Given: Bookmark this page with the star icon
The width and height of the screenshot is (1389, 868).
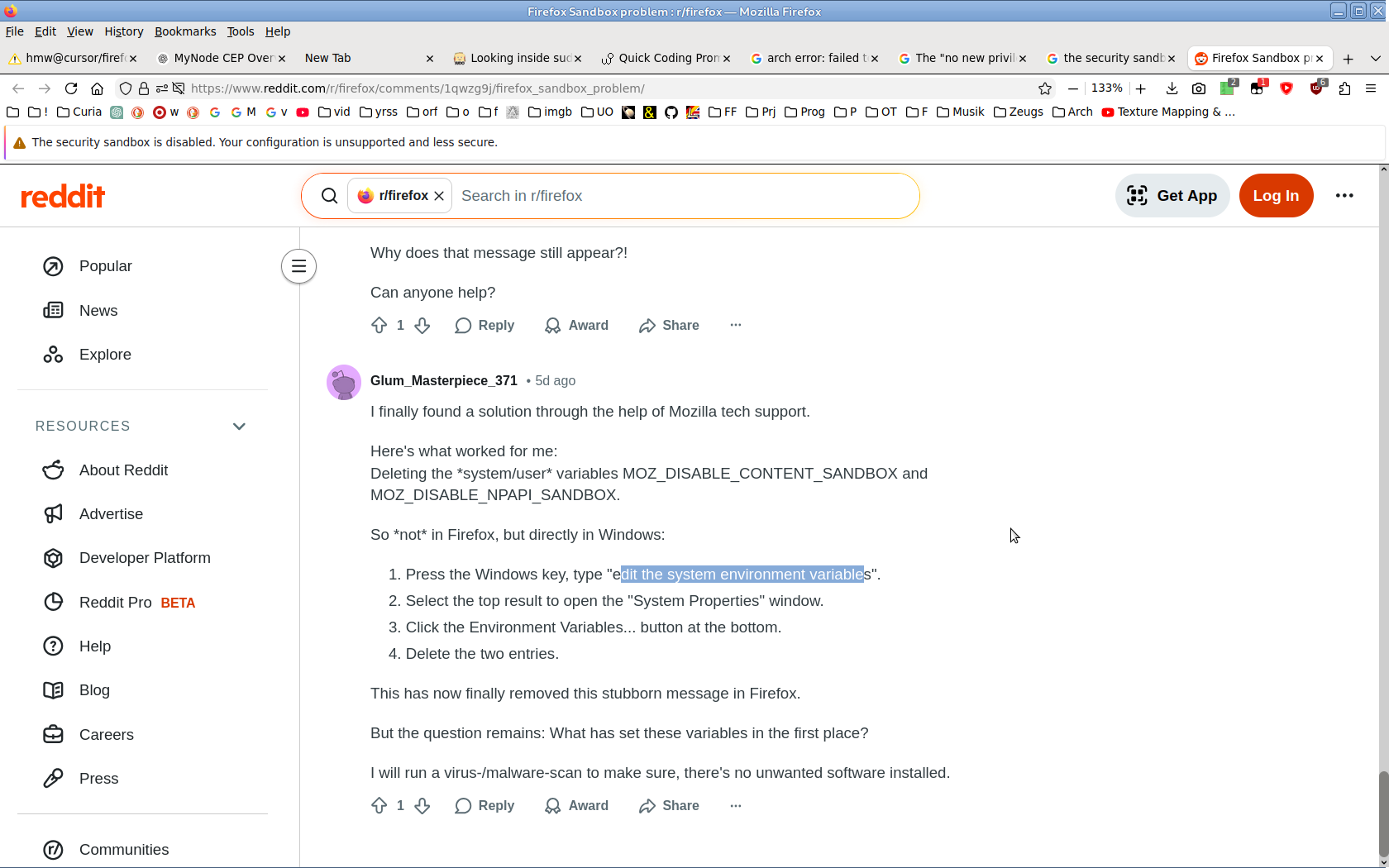Looking at the screenshot, I should tap(1045, 88).
